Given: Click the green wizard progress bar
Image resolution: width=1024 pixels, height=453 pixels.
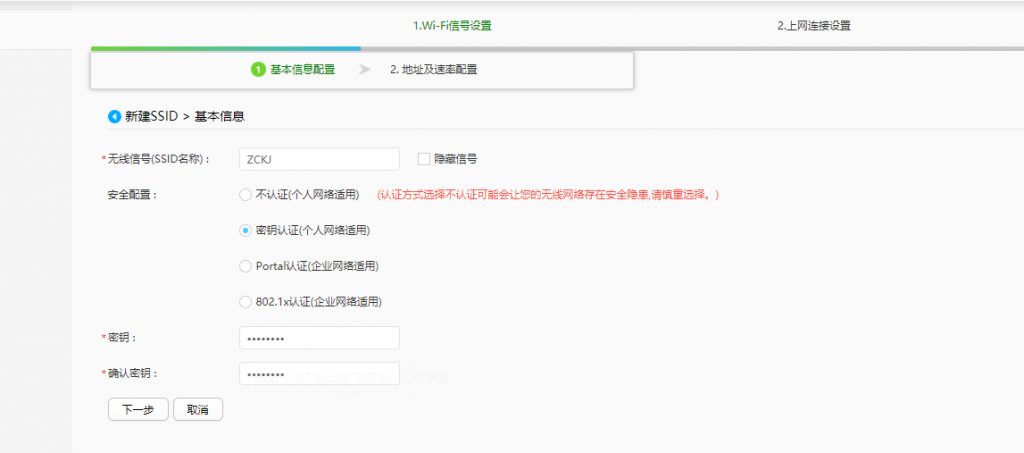Looking at the screenshot, I should tap(225, 47).
